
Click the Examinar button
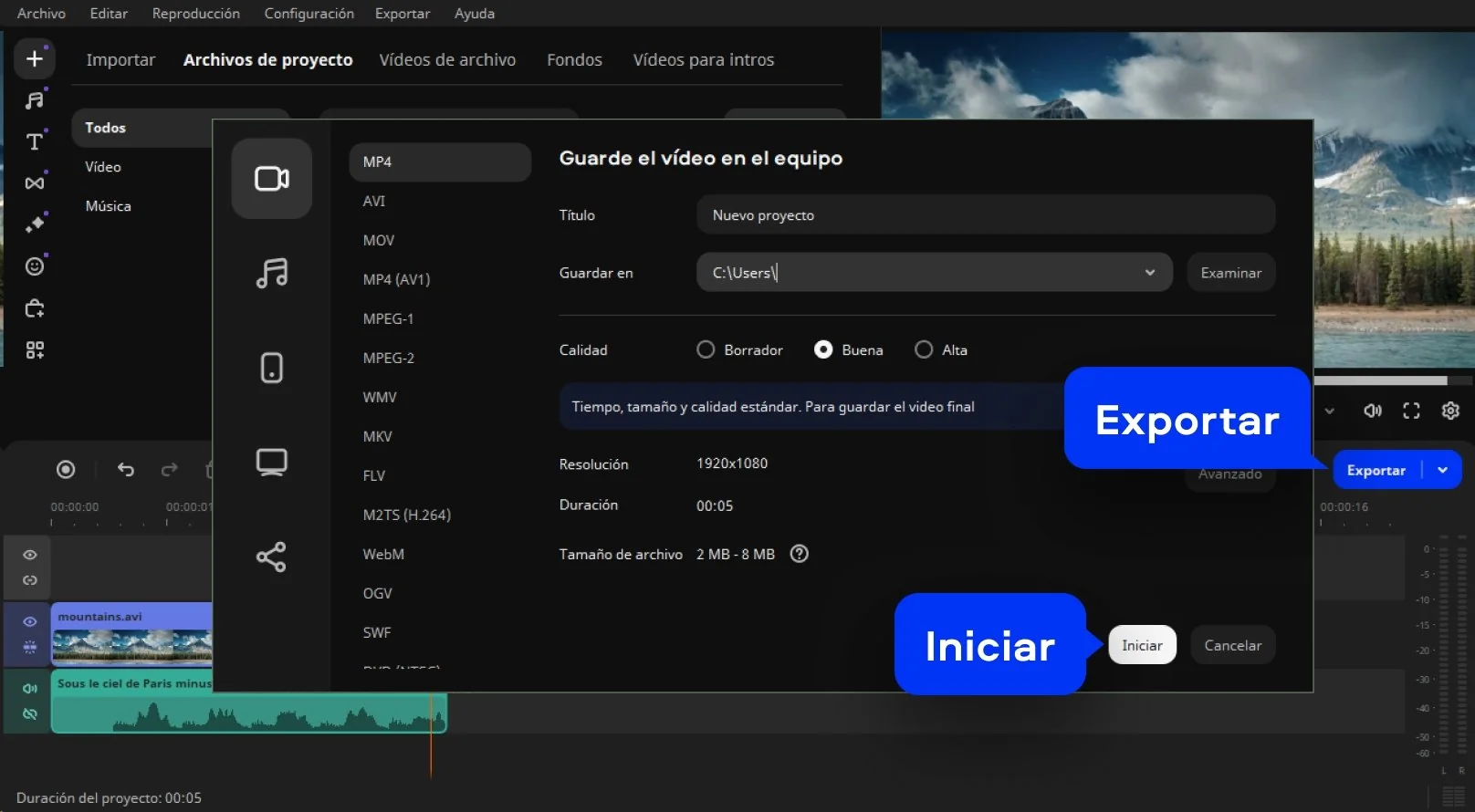tap(1230, 273)
